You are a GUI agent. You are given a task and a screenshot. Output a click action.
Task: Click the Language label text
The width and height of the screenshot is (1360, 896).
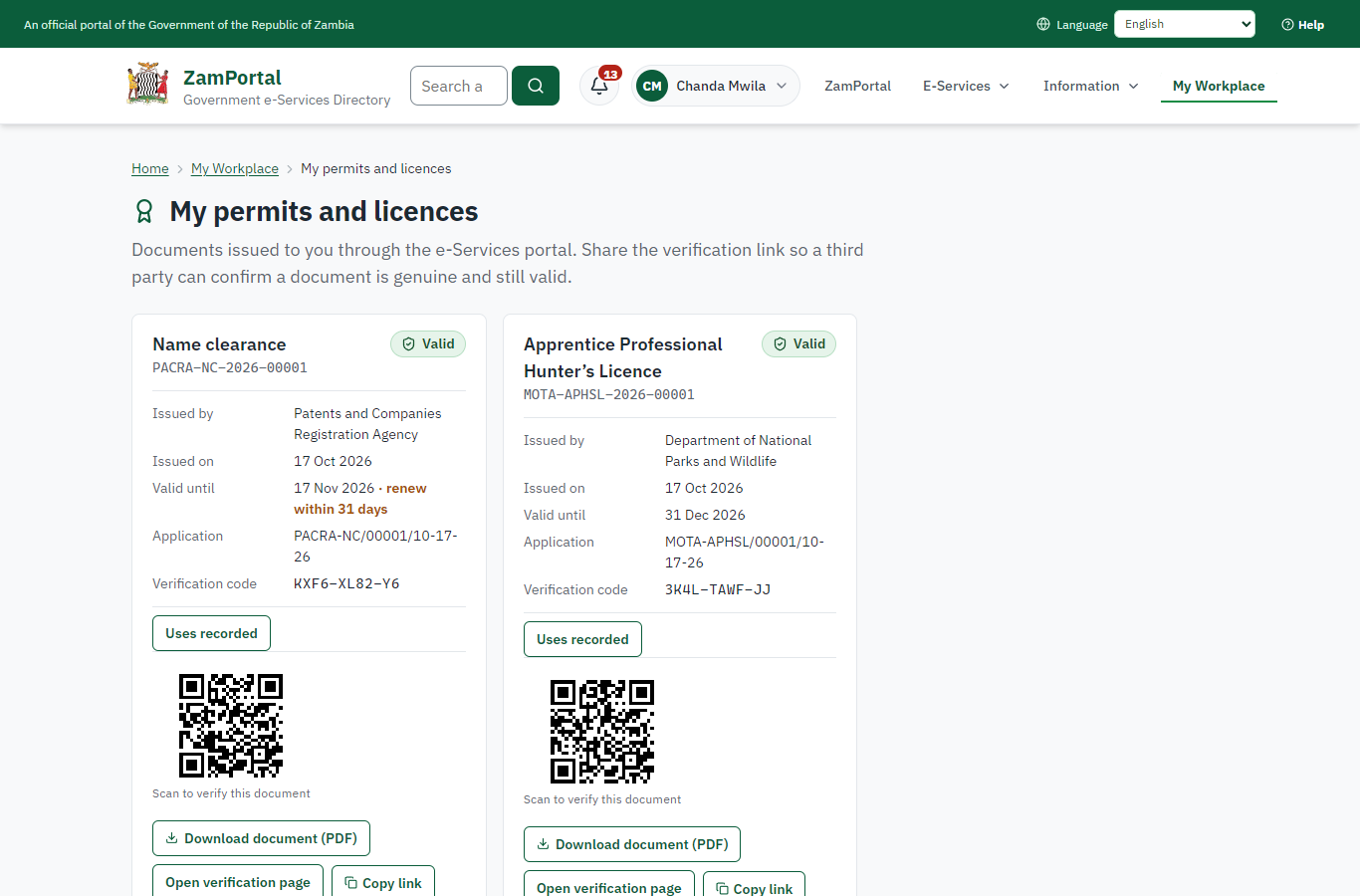click(1082, 25)
